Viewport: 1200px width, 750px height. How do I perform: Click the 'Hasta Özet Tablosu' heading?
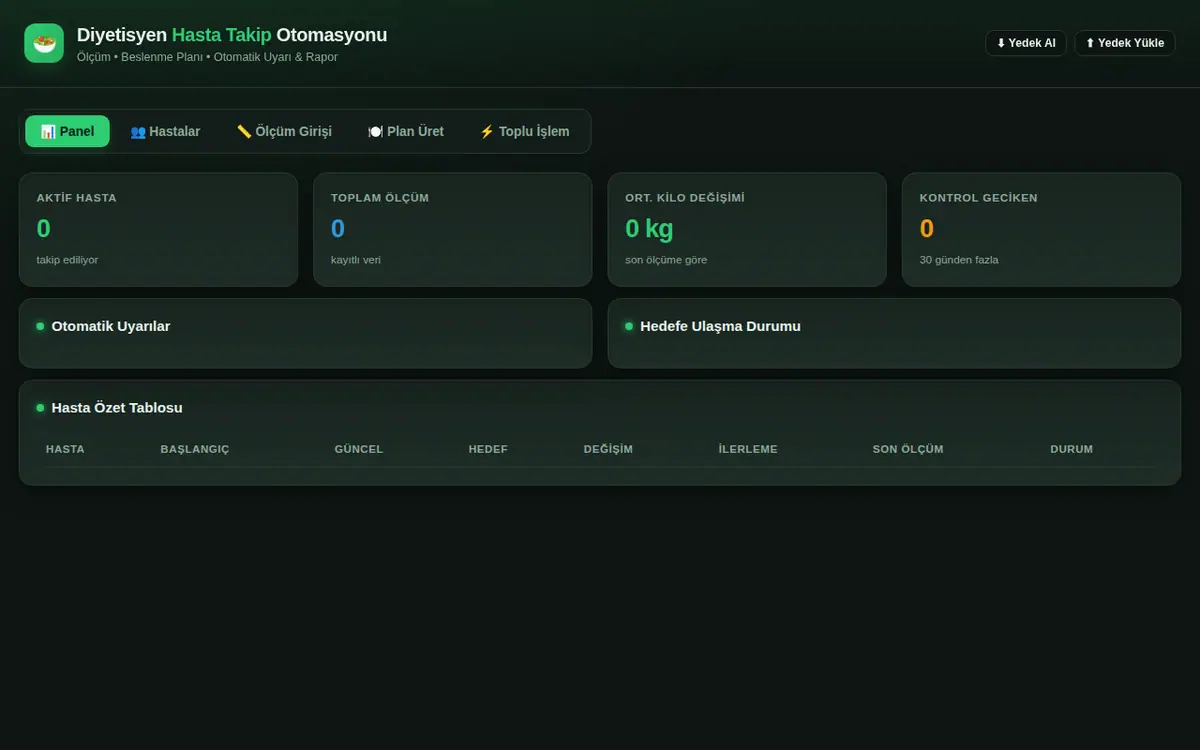117,408
